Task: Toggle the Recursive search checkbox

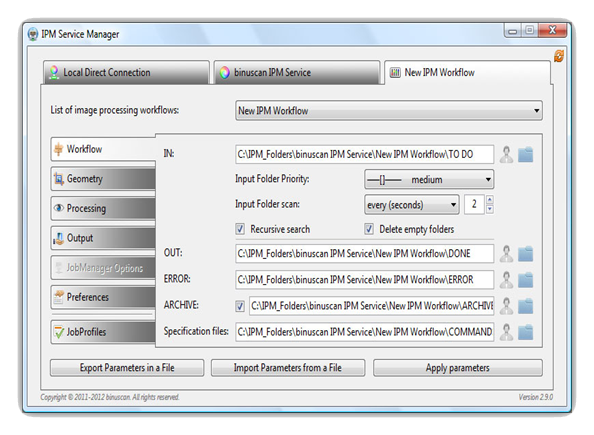Action: [x=240, y=229]
